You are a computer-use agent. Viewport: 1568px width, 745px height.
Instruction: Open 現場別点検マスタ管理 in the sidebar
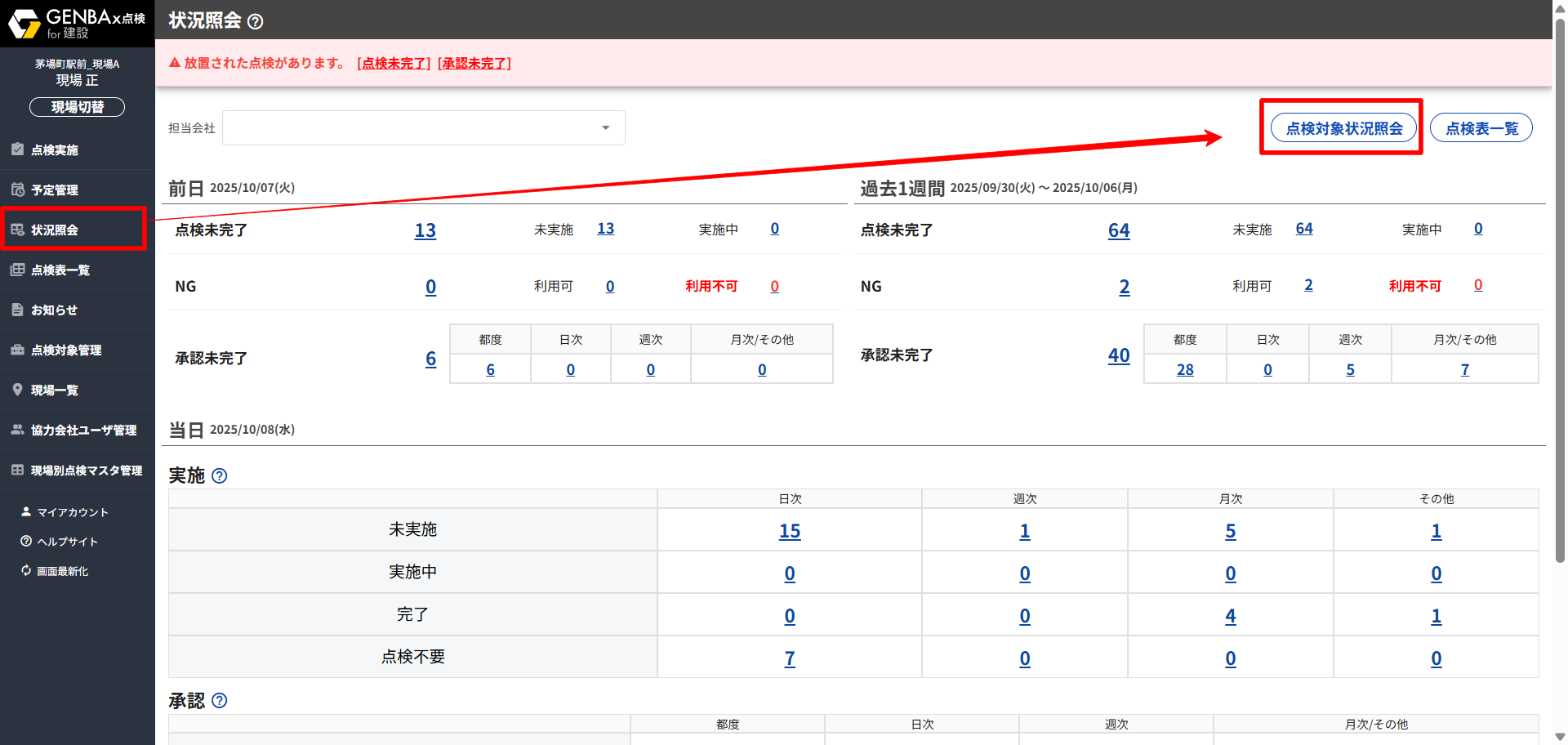(86, 471)
